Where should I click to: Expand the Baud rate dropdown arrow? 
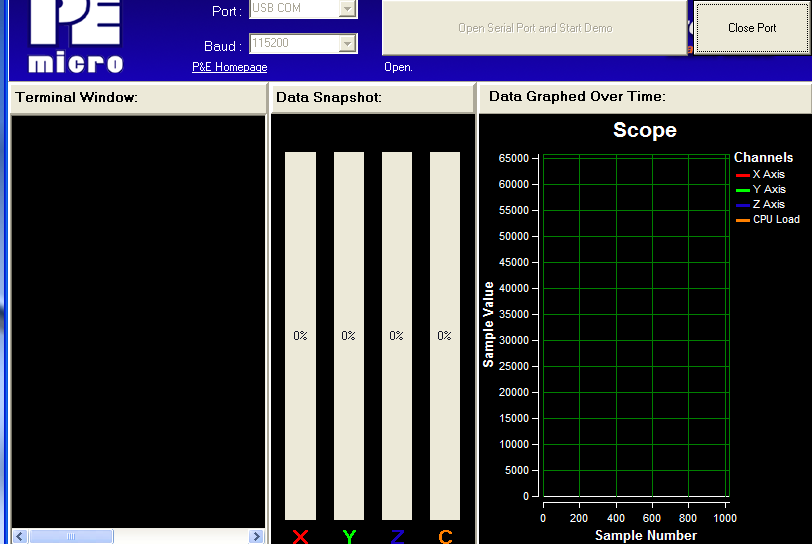(x=347, y=44)
